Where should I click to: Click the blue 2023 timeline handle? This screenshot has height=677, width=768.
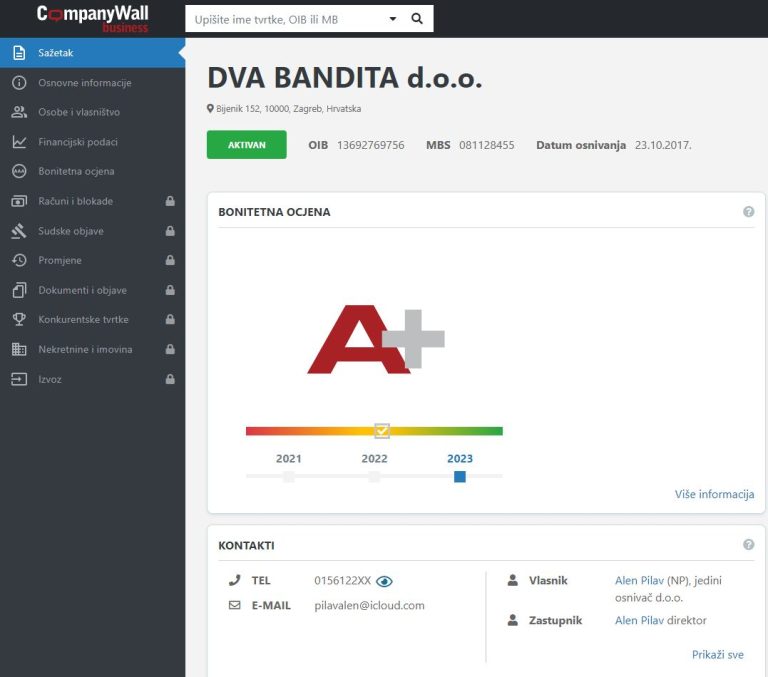459,476
